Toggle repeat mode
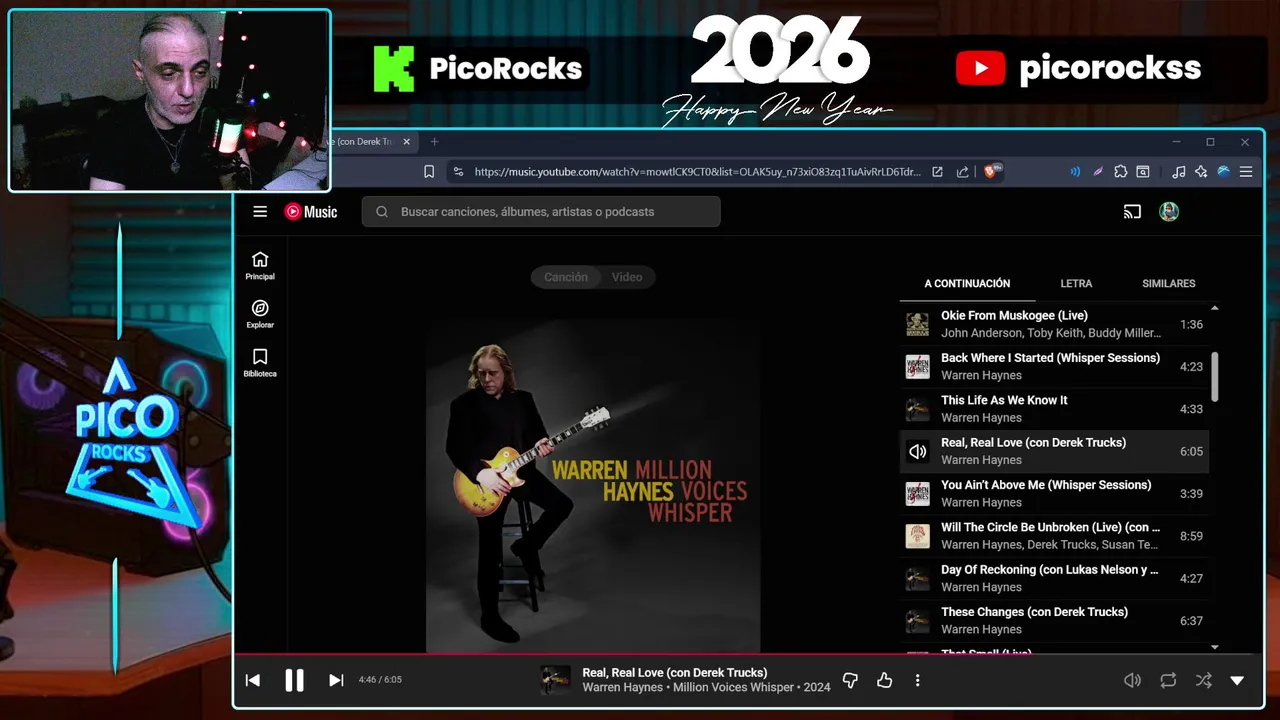 [1168, 680]
